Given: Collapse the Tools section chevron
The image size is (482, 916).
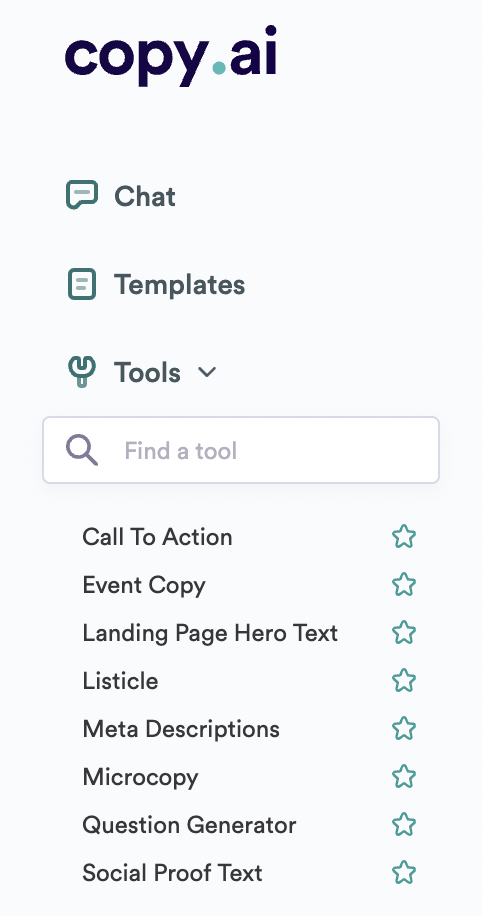Looking at the screenshot, I should tap(207, 372).
